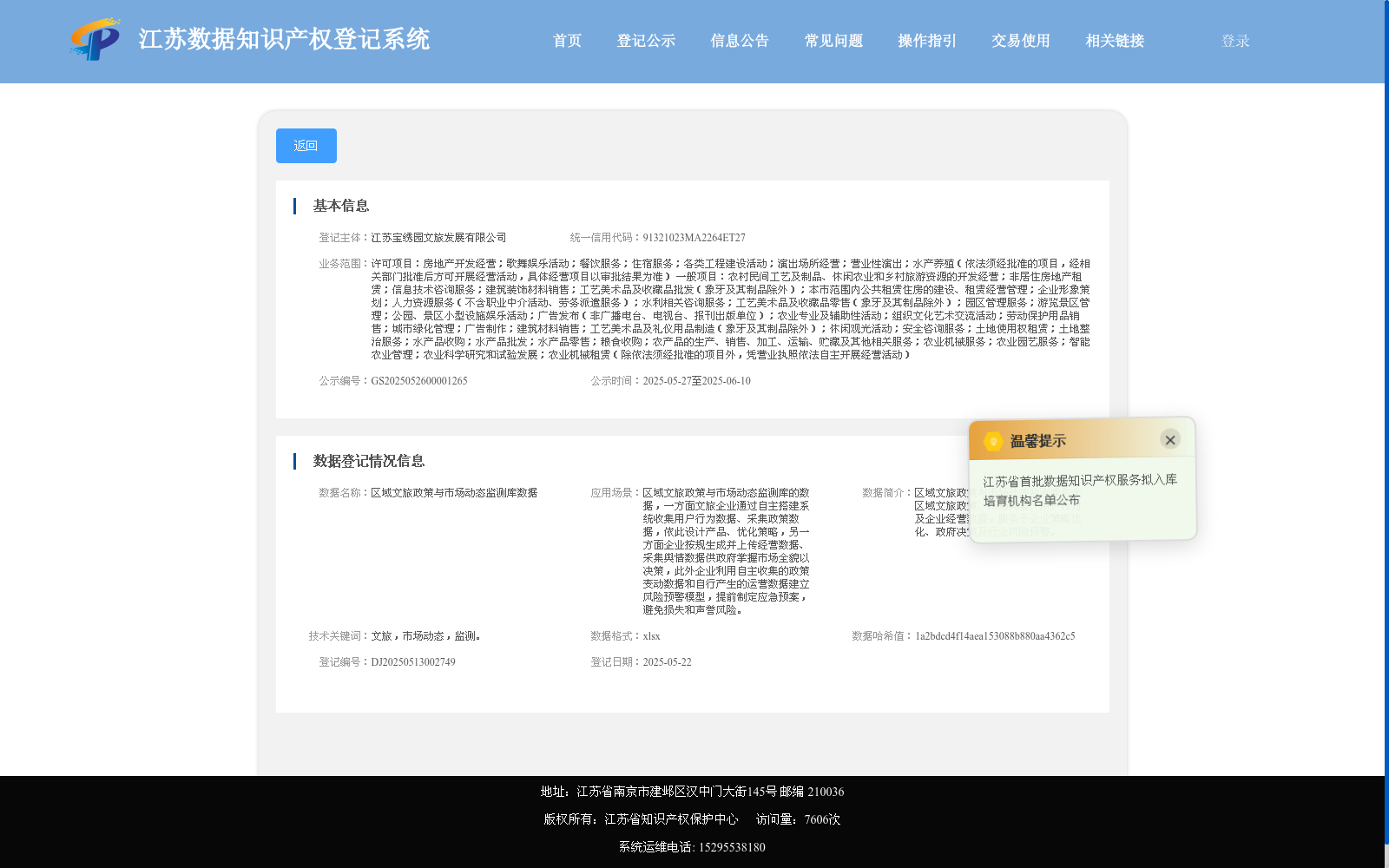Viewport: 1389px width, 868px height.
Task: Open 常见问题 in navigation bar
Action: pos(833,41)
